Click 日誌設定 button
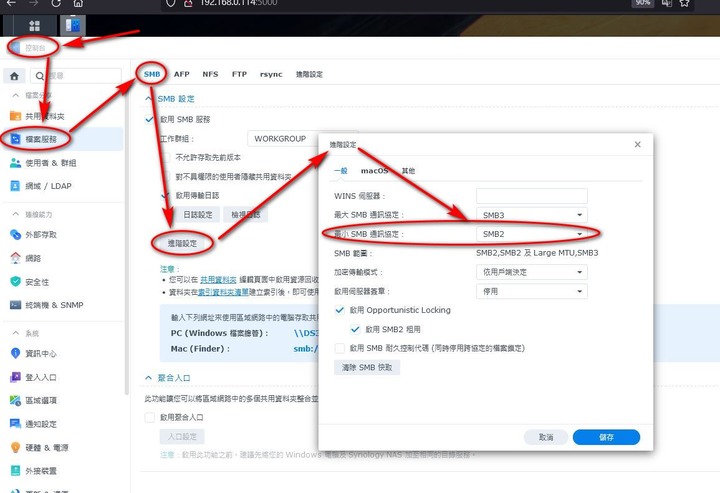720x493 pixels. [198, 214]
